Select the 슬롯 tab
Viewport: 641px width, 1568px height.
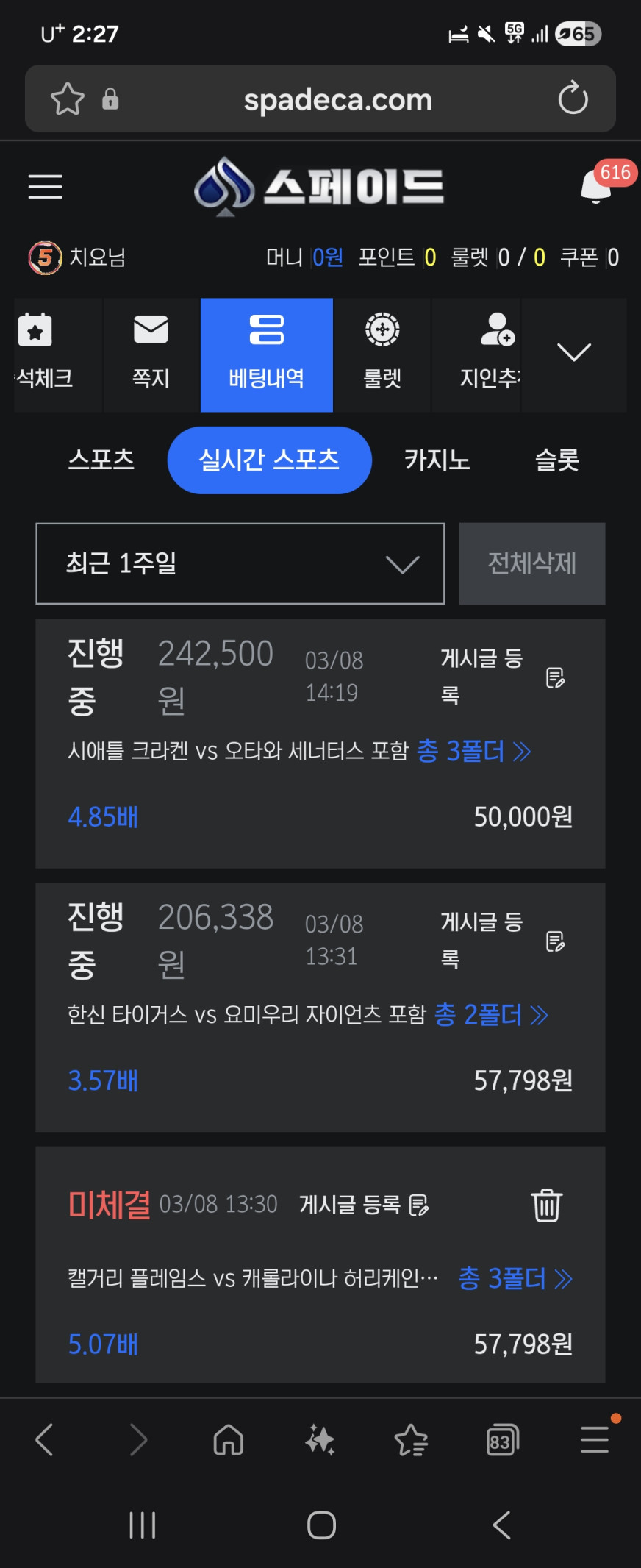(x=556, y=460)
